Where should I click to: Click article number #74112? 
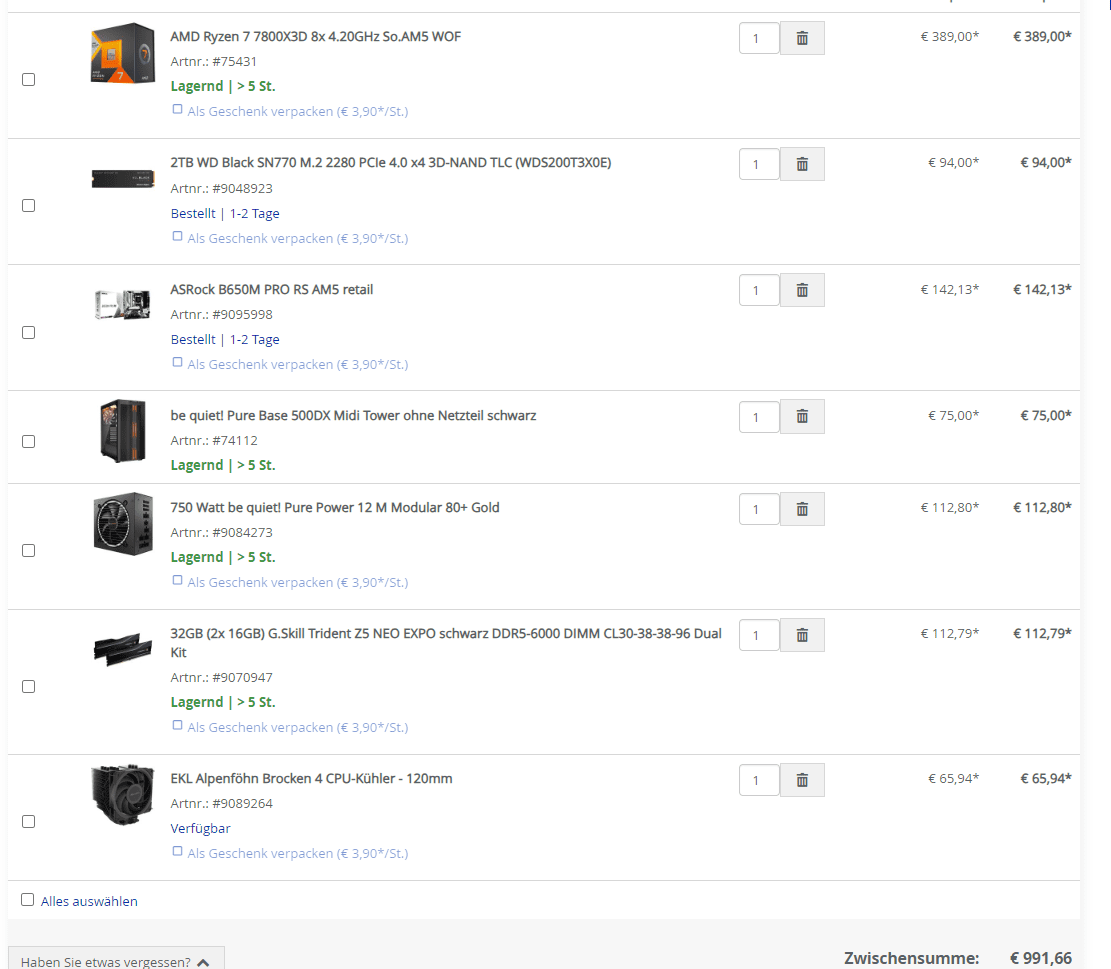click(x=235, y=441)
